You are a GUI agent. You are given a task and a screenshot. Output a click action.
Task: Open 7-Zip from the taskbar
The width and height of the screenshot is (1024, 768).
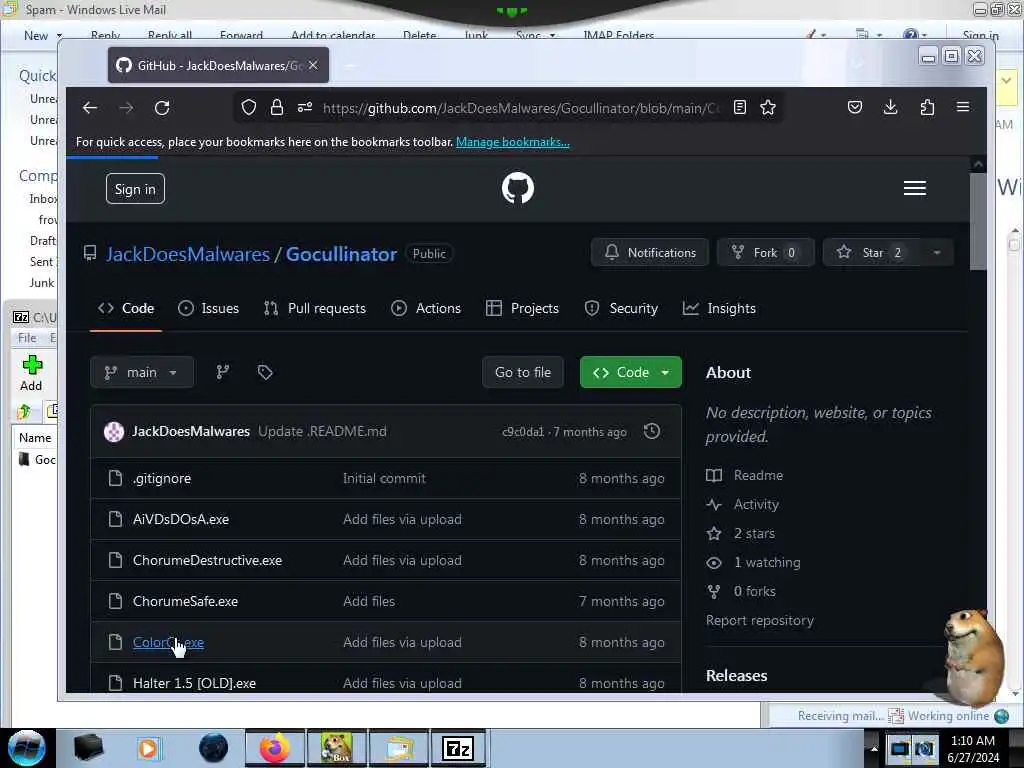click(458, 748)
